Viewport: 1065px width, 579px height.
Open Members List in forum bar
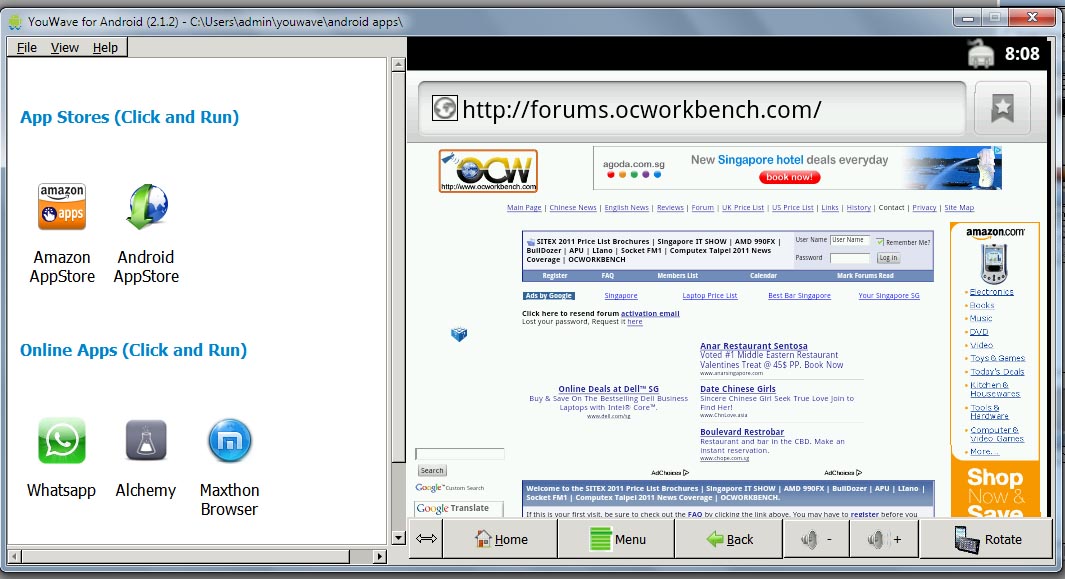coord(677,276)
